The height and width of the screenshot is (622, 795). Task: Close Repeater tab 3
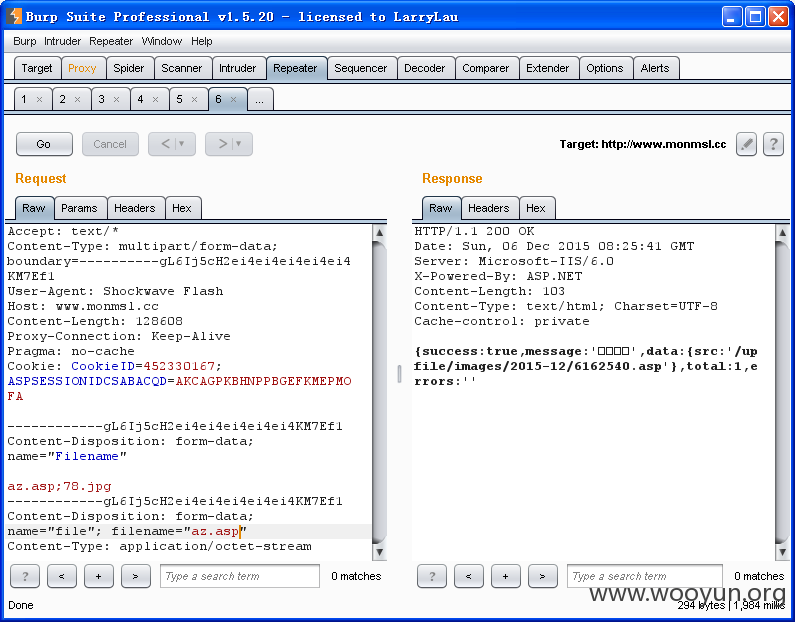coord(117,99)
